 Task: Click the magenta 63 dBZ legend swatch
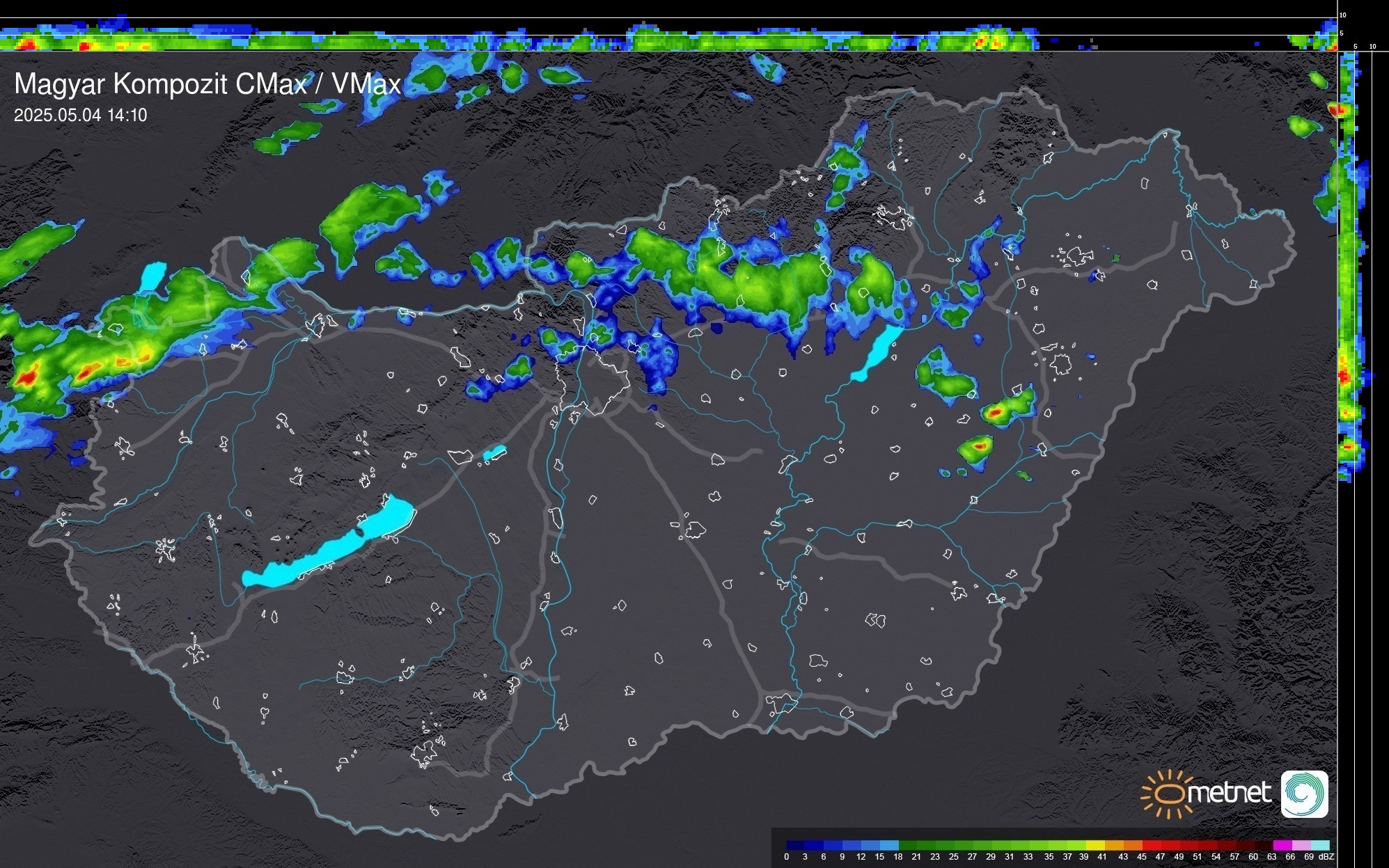1282,845
